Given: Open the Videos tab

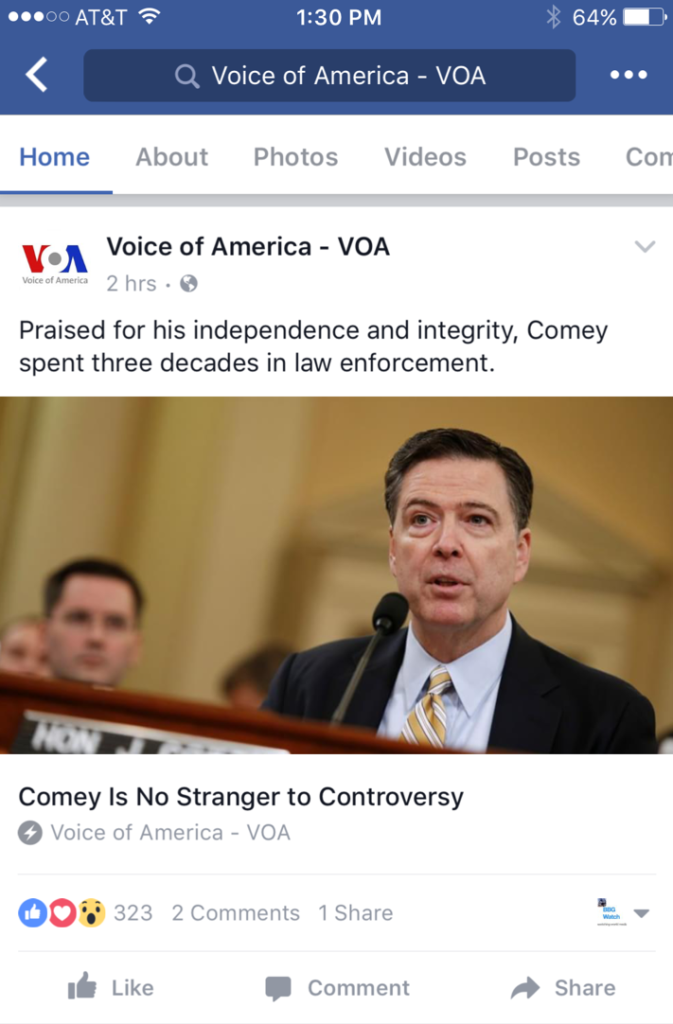Looking at the screenshot, I should pyautogui.click(x=425, y=157).
